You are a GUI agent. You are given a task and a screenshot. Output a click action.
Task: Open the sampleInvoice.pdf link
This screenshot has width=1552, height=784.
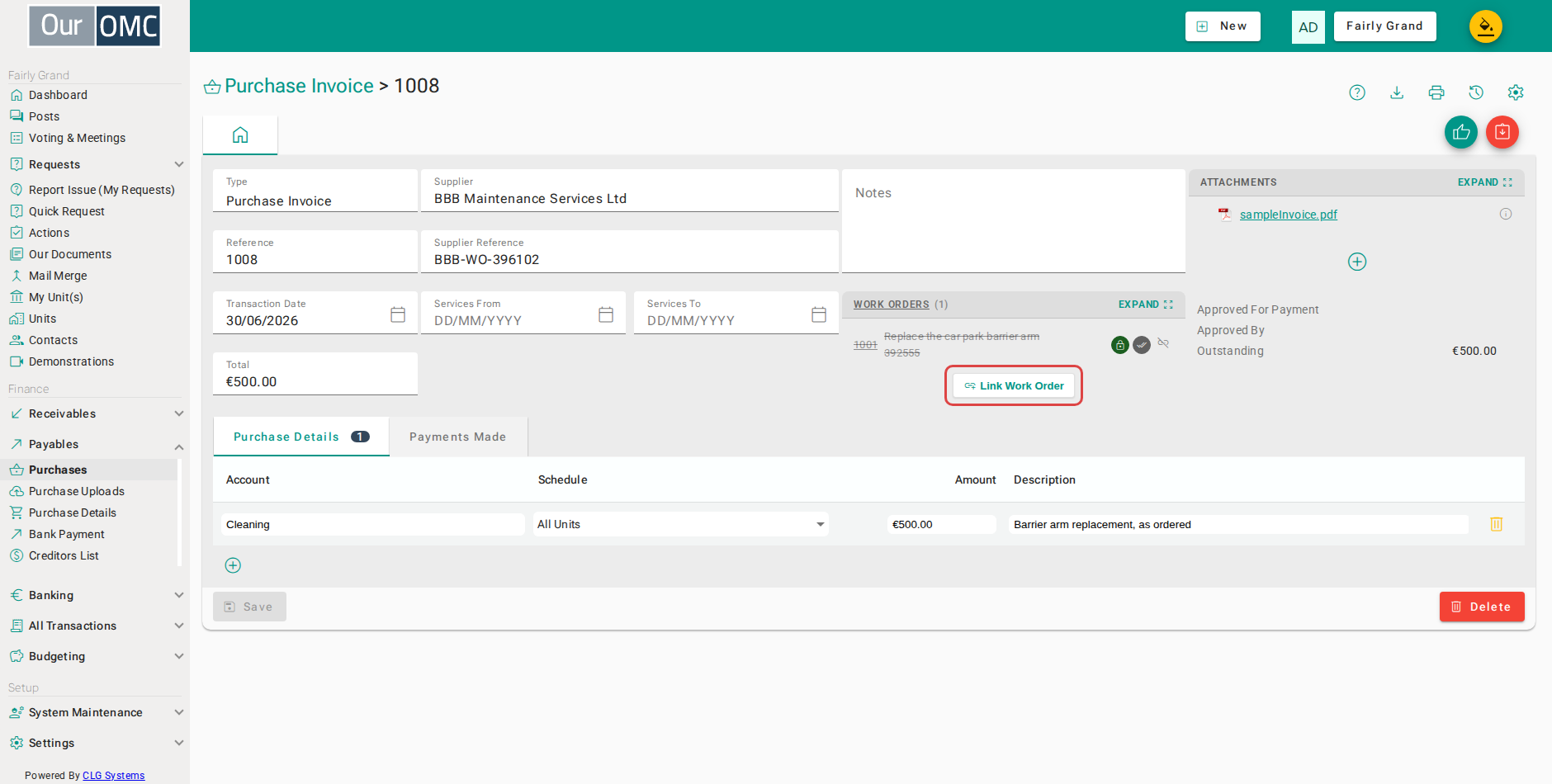click(1288, 215)
